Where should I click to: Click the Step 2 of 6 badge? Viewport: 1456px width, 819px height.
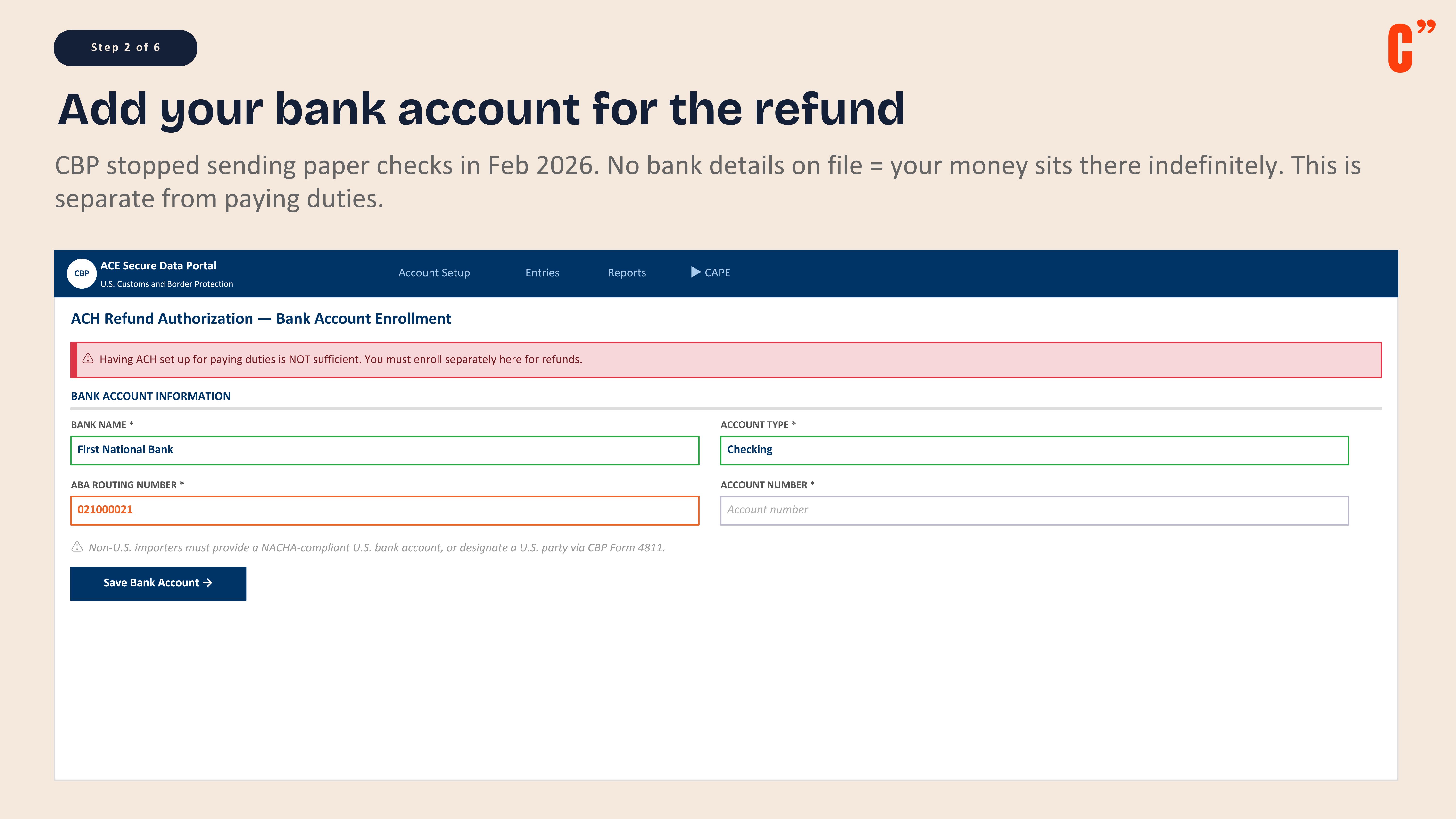[125, 48]
